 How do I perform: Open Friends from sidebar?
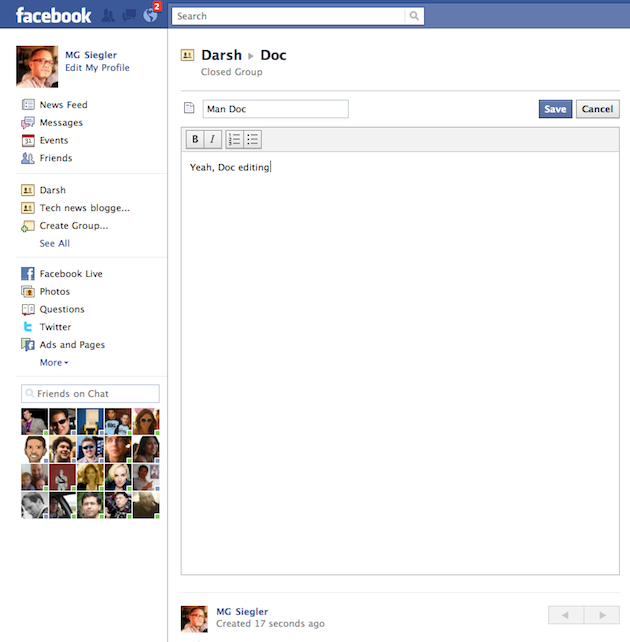(x=56, y=158)
